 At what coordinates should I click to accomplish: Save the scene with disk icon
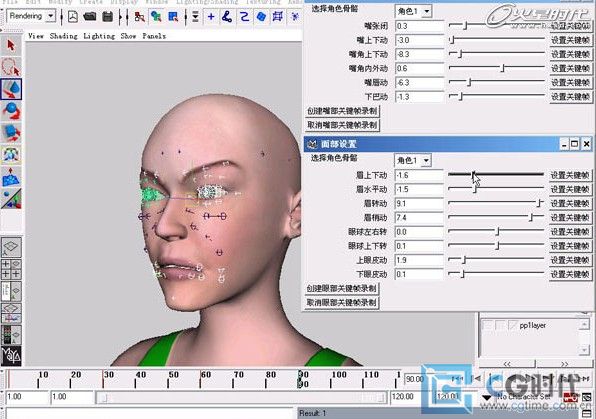coord(108,16)
